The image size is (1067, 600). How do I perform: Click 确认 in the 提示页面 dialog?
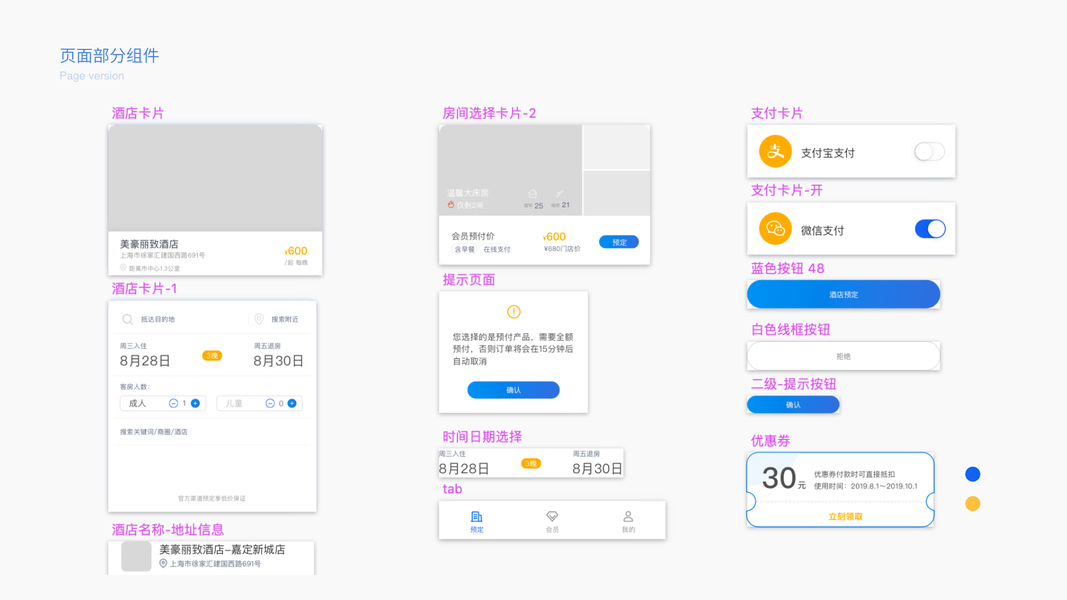514,390
